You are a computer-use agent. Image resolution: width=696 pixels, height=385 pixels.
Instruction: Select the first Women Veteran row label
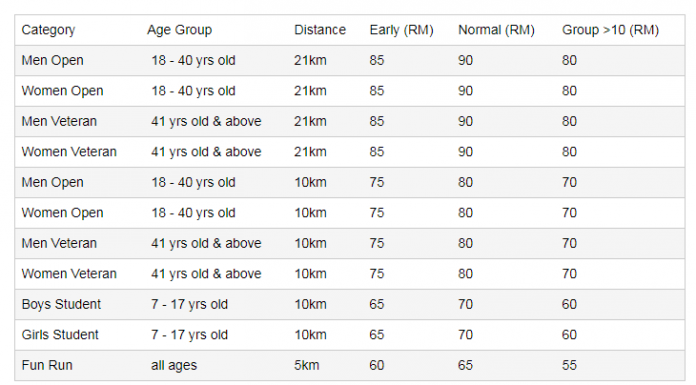click(69, 152)
